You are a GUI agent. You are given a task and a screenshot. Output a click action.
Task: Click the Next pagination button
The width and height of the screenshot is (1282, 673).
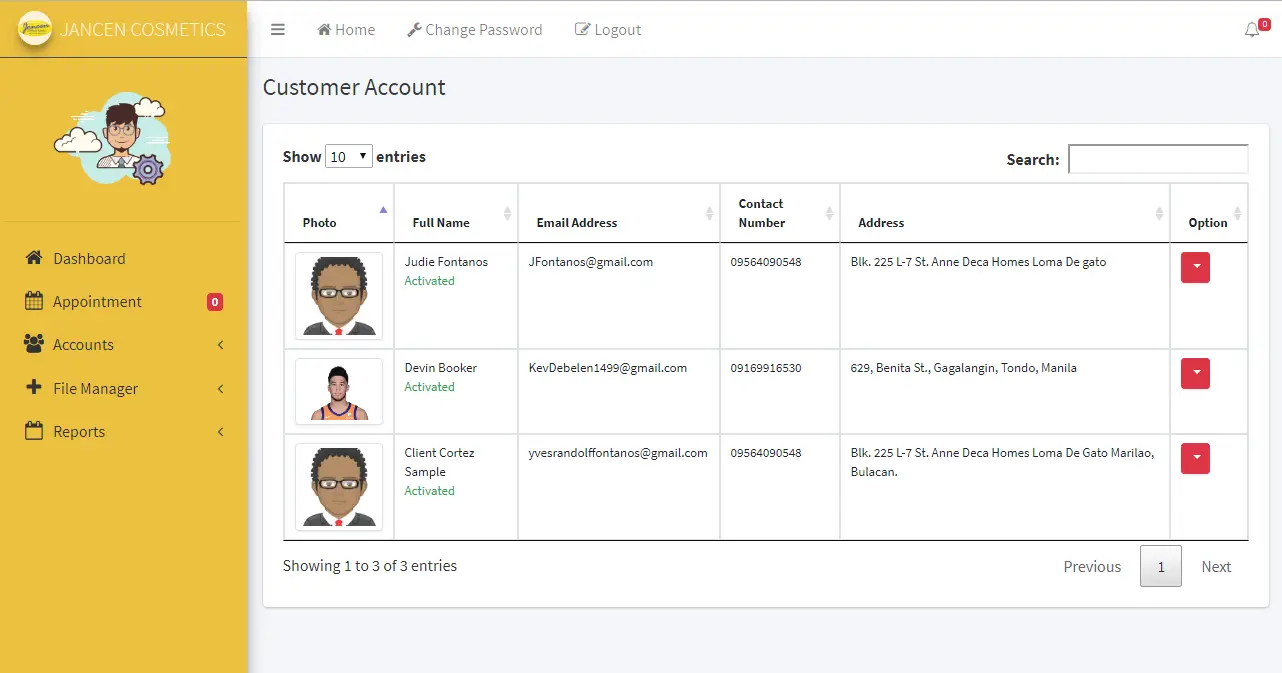tap(1216, 566)
